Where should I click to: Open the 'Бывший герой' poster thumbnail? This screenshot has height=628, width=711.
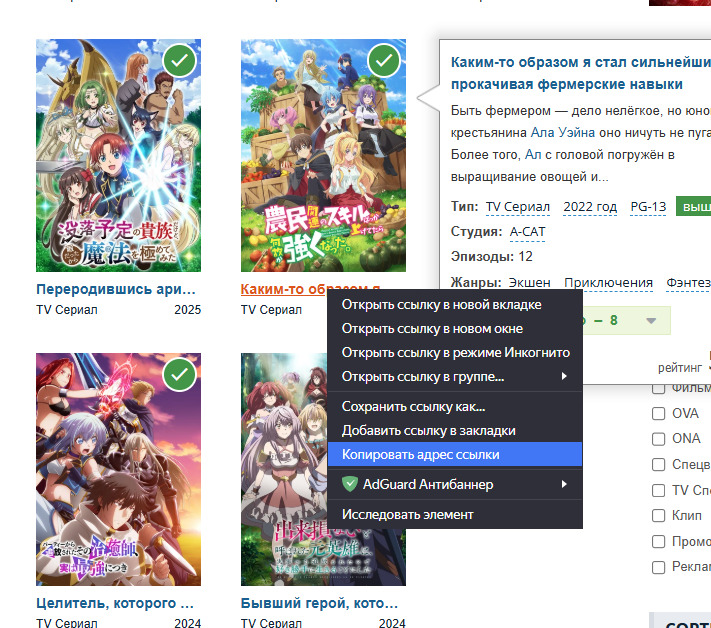pyautogui.click(x=323, y=469)
